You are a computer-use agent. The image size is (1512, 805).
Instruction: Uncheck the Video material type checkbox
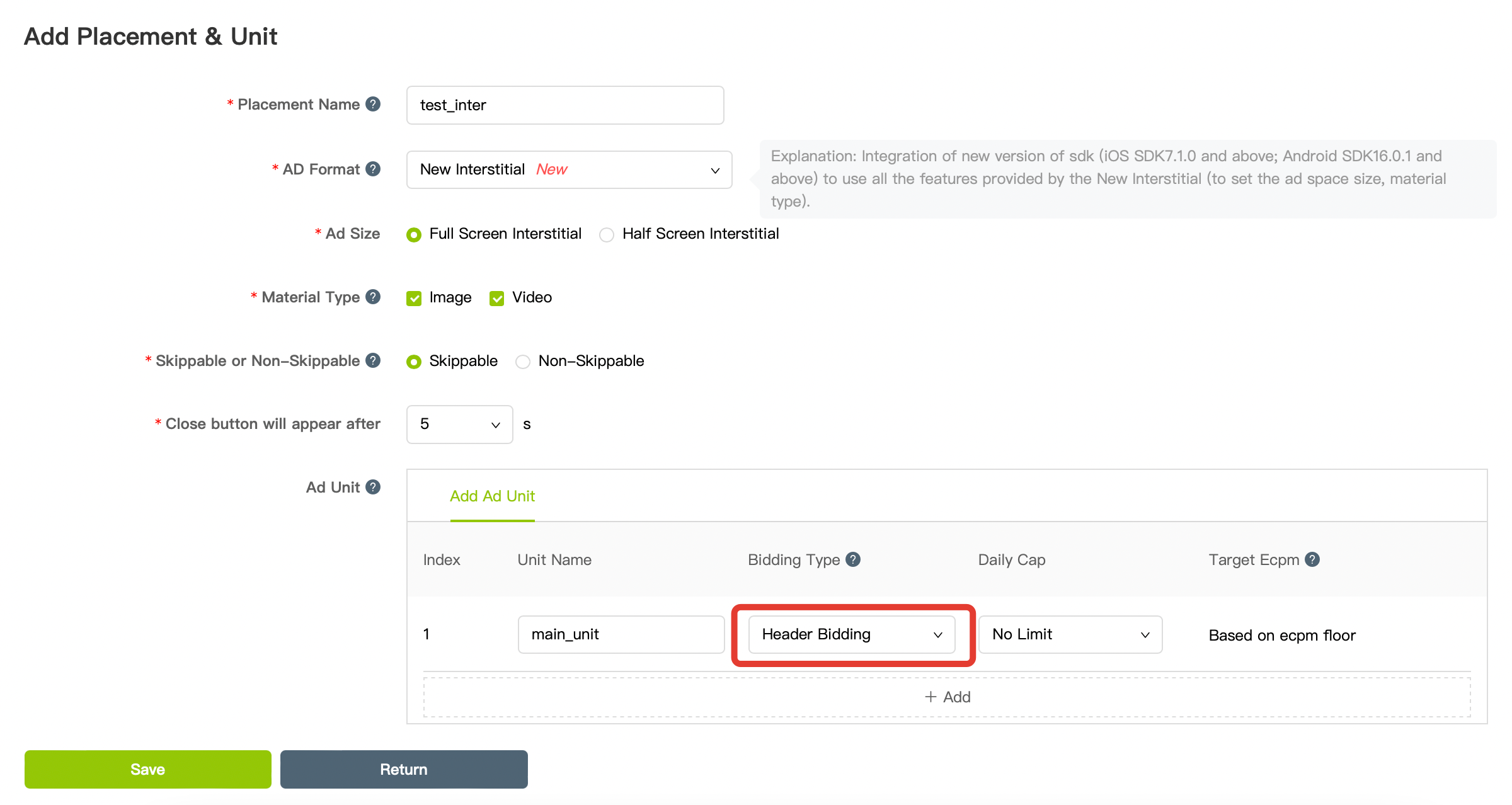click(x=497, y=298)
